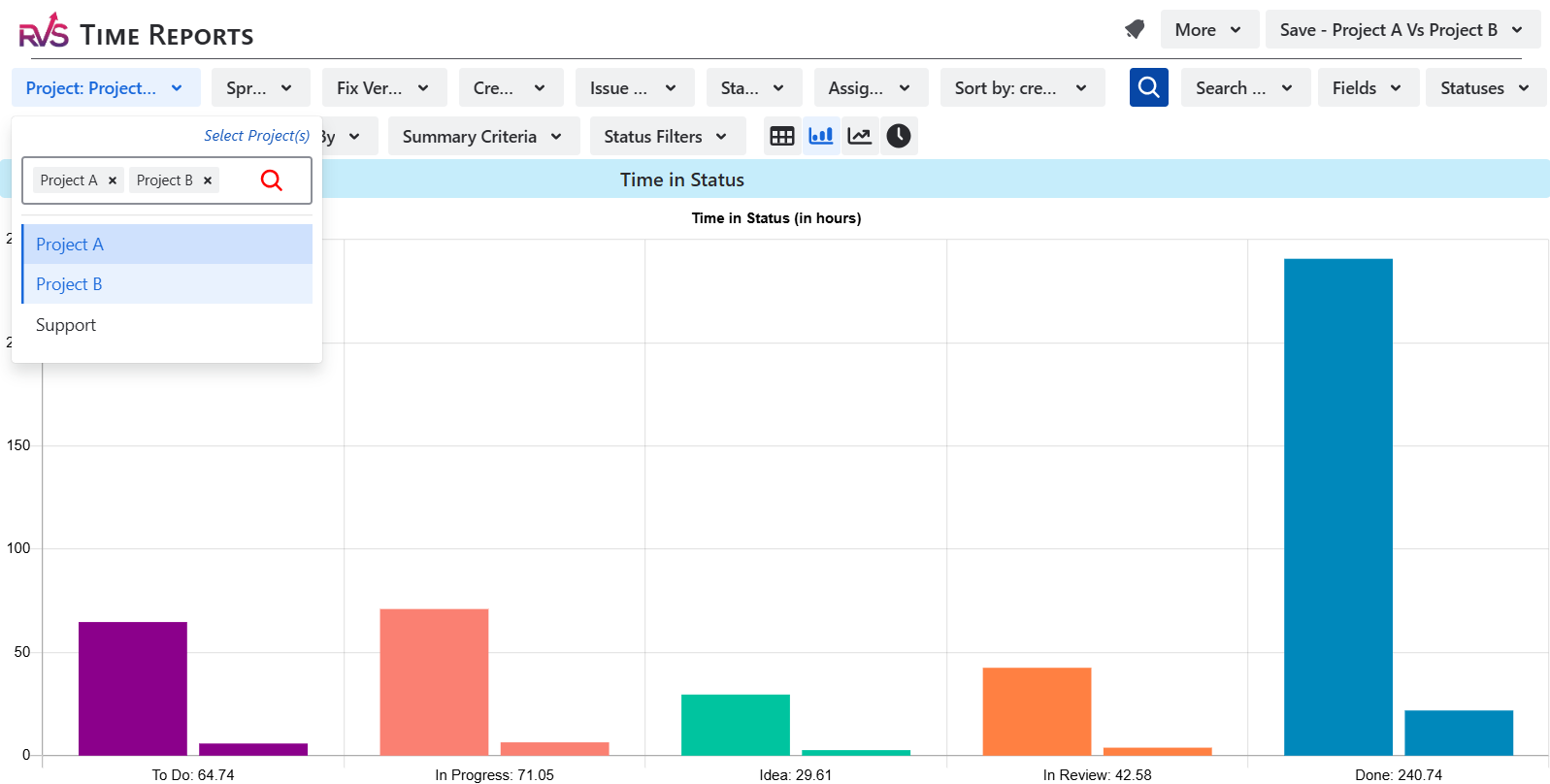This screenshot has width=1550, height=784.
Task: Open the Statuses dropdown
Action: 1486,87
